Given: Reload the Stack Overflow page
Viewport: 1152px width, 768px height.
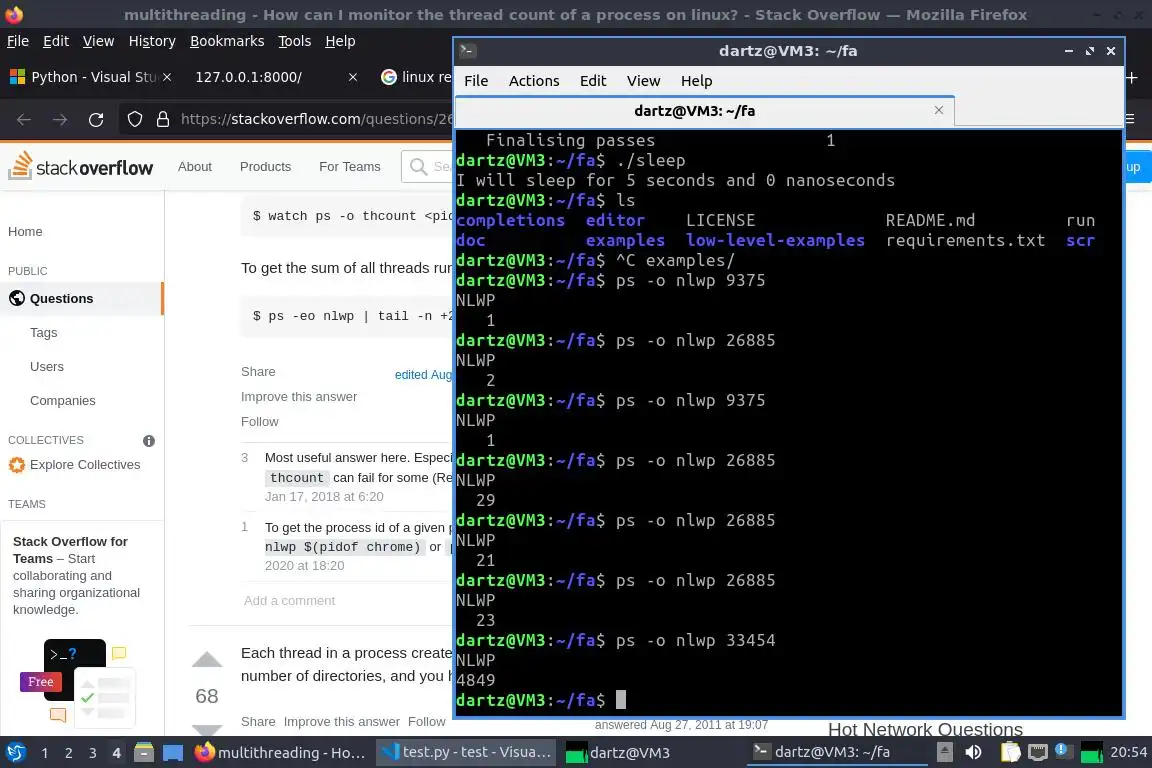Looking at the screenshot, I should coord(96,119).
